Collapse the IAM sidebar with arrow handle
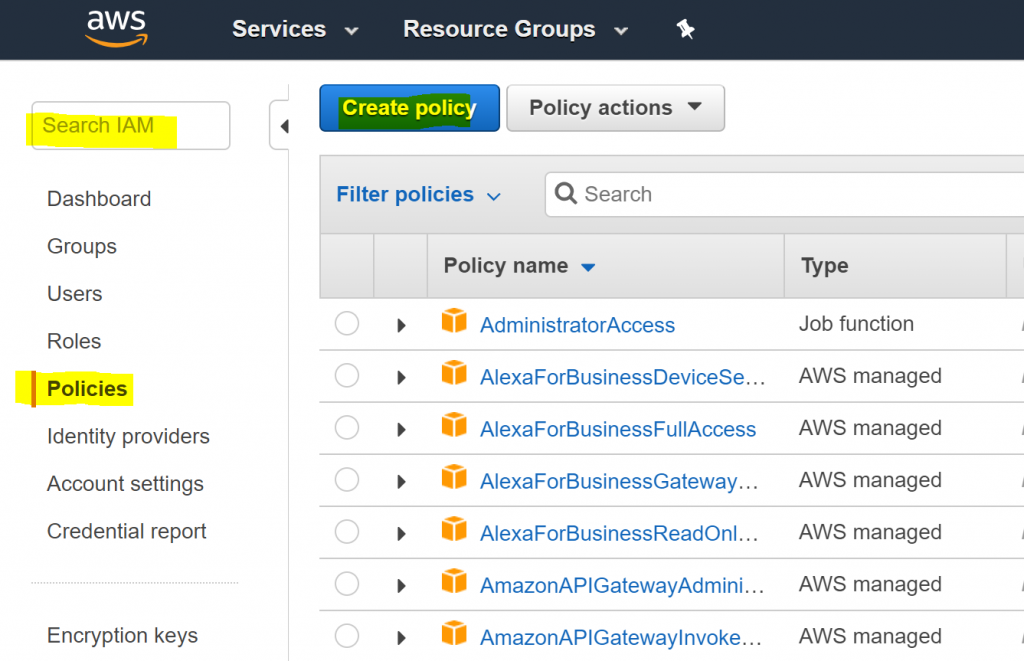Viewport: 1024px width, 661px height. 281,125
